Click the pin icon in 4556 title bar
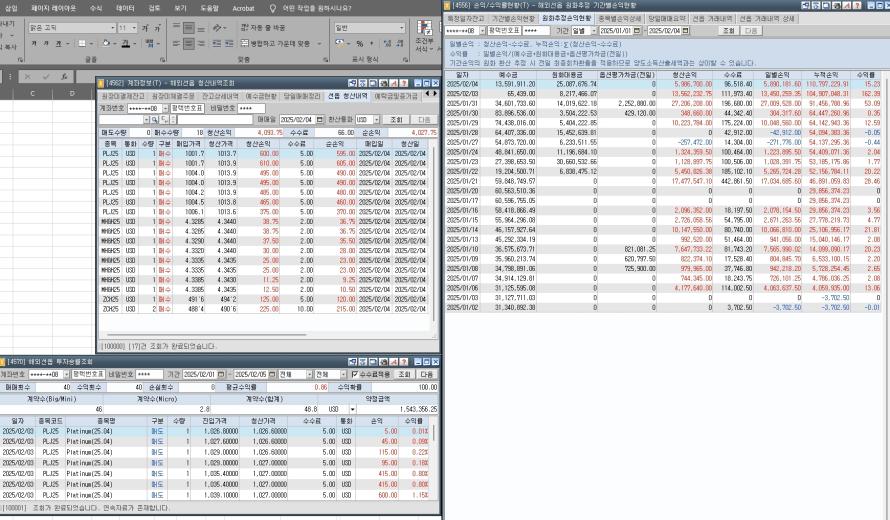The height and width of the screenshot is (520, 890). (806, 5)
